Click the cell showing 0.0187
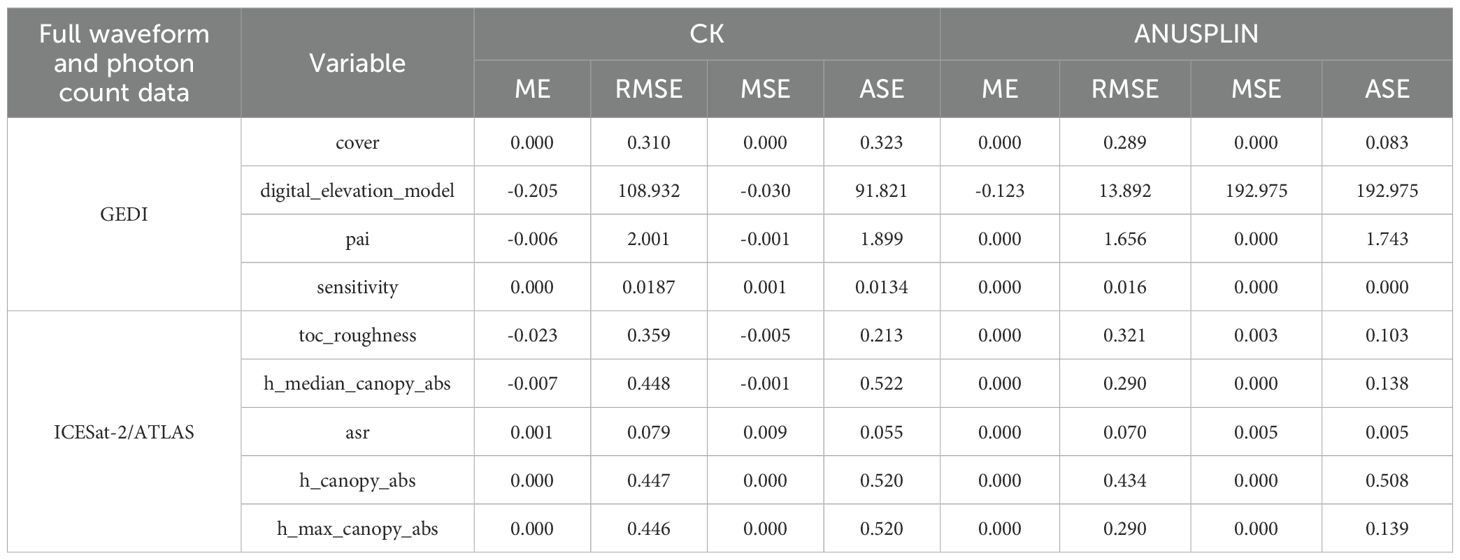 pyautogui.click(x=648, y=288)
